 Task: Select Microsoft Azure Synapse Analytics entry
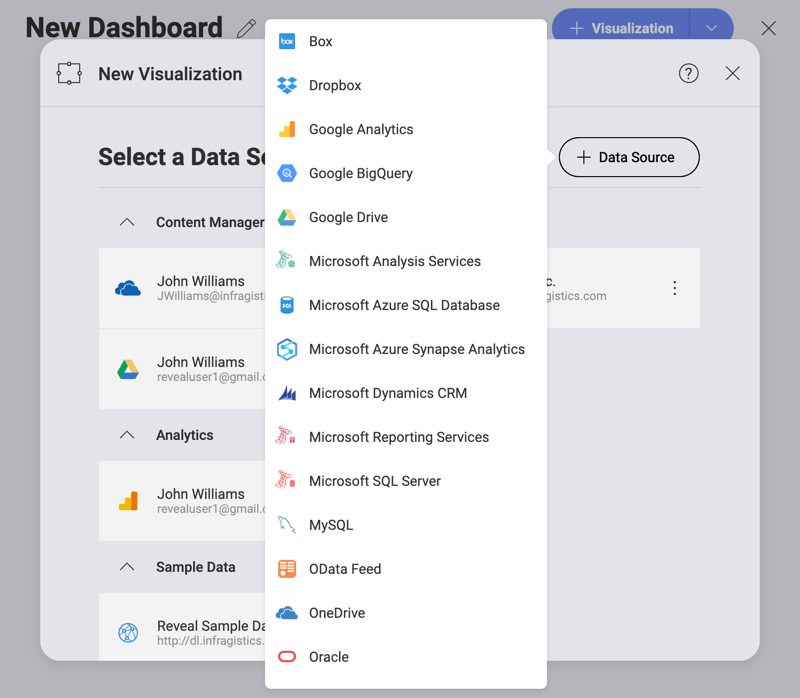coord(406,349)
